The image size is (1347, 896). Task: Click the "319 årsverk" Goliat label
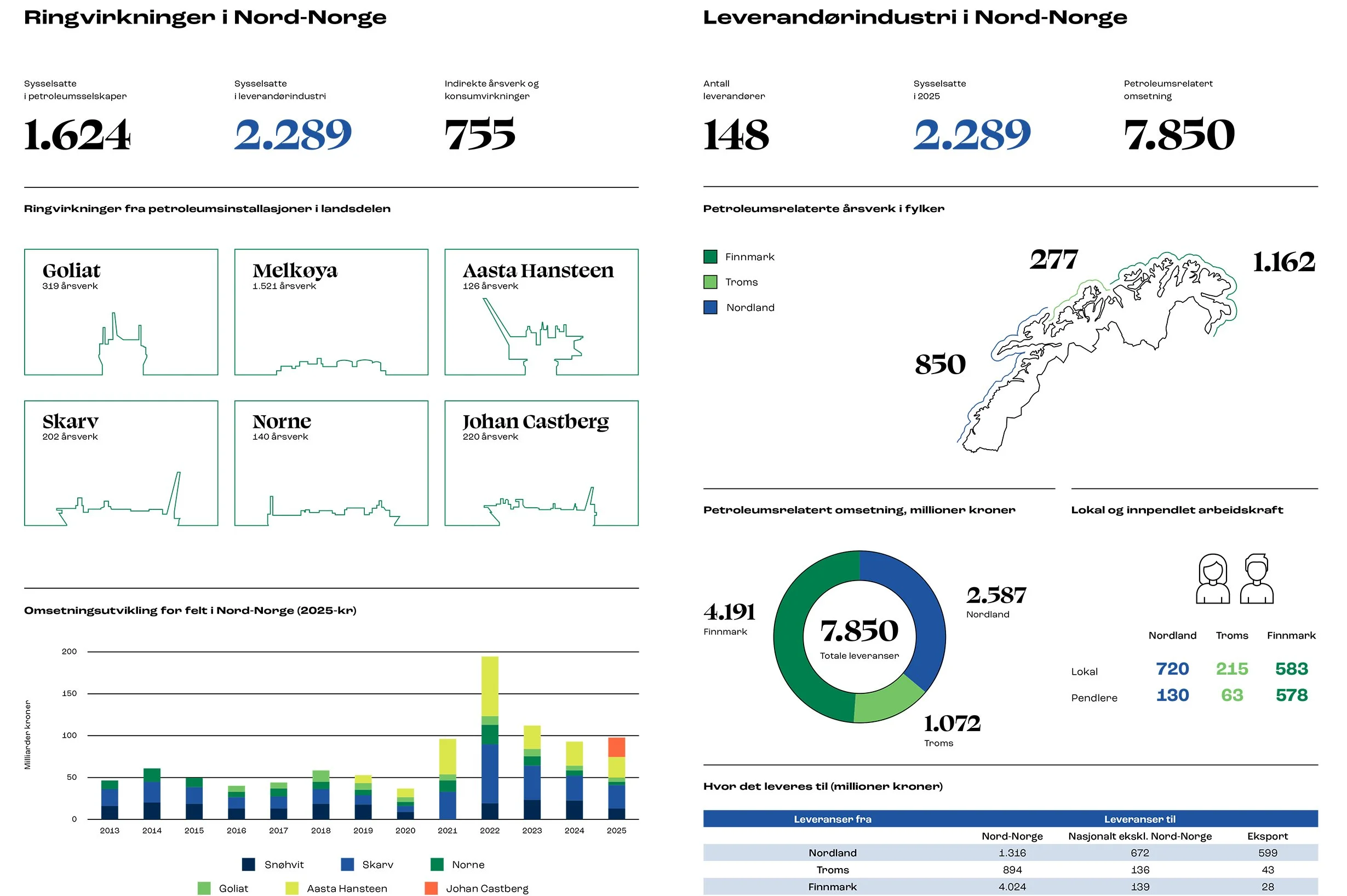tap(70, 286)
